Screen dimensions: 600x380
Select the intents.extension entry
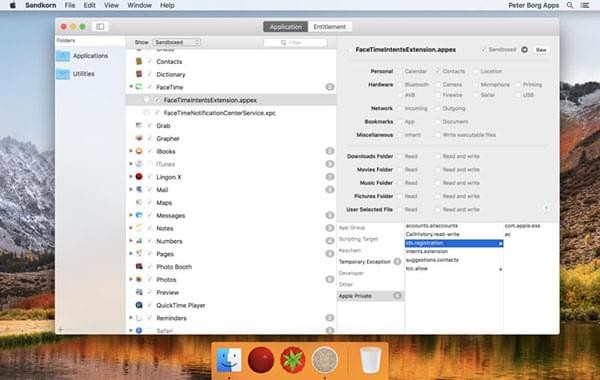pyautogui.click(x=454, y=251)
